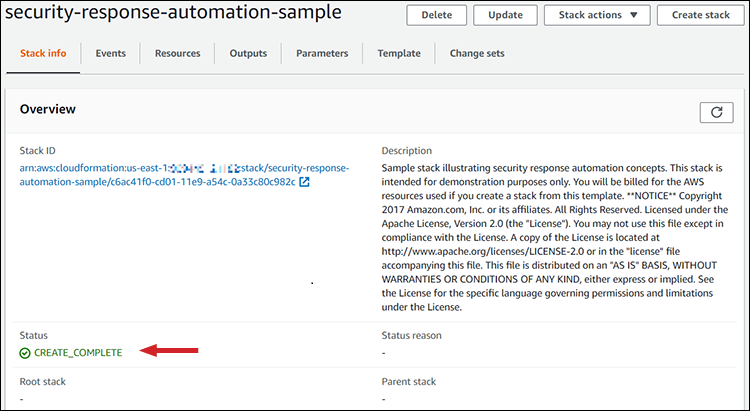Click the Stack ID label
This screenshot has height=411, width=750.
(37, 151)
